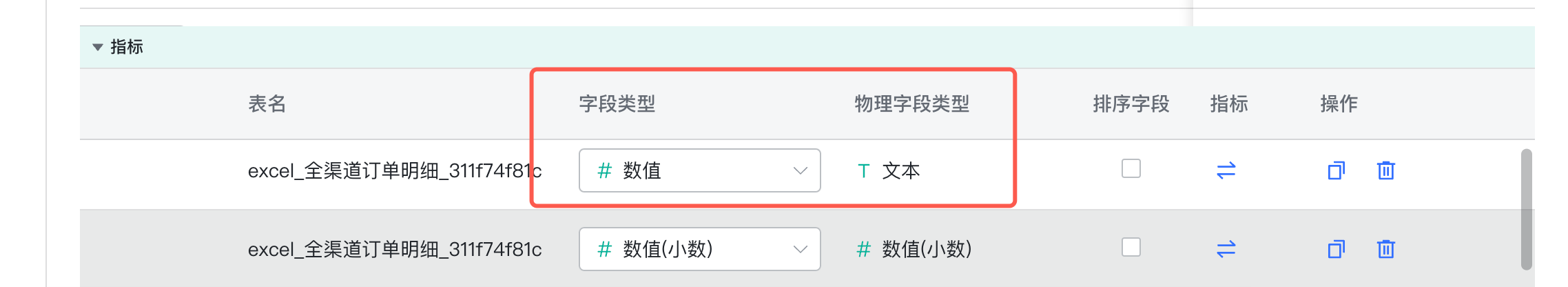Delete the first row field
The image size is (1568, 287).
click(x=1385, y=170)
